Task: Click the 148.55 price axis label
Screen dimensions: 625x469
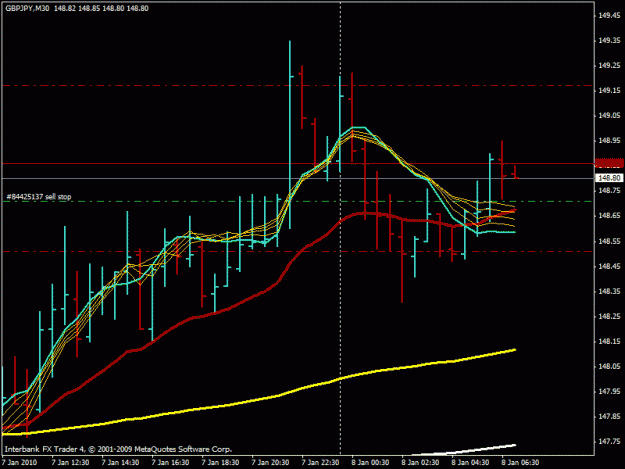Action: tap(609, 241)
